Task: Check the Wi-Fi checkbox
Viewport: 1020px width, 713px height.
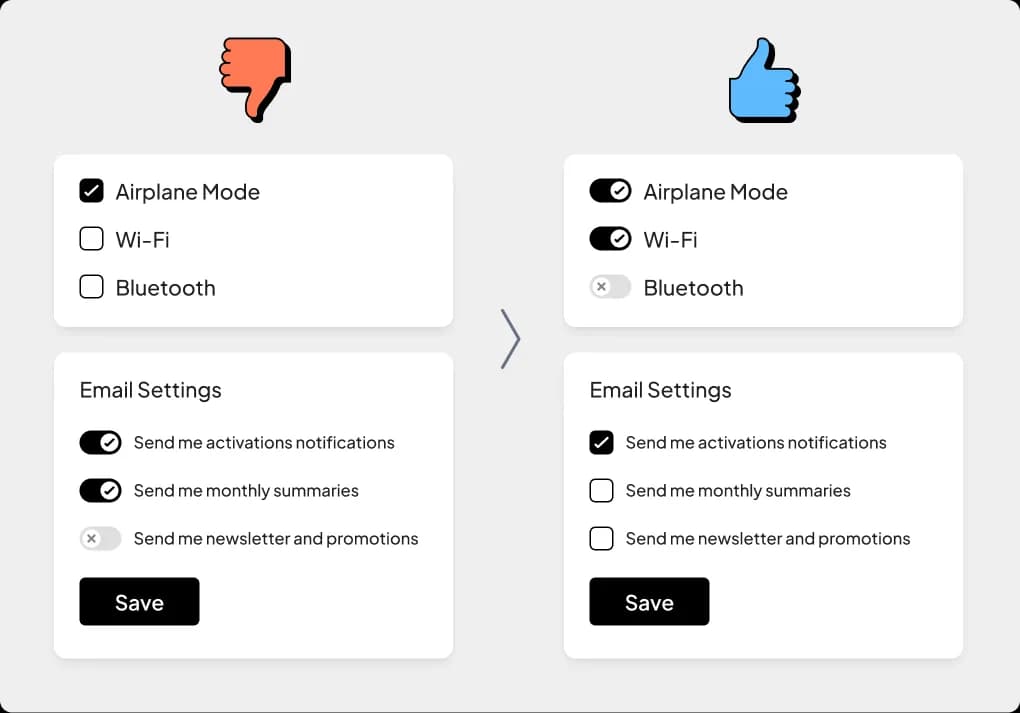Action: pos(91,239)
